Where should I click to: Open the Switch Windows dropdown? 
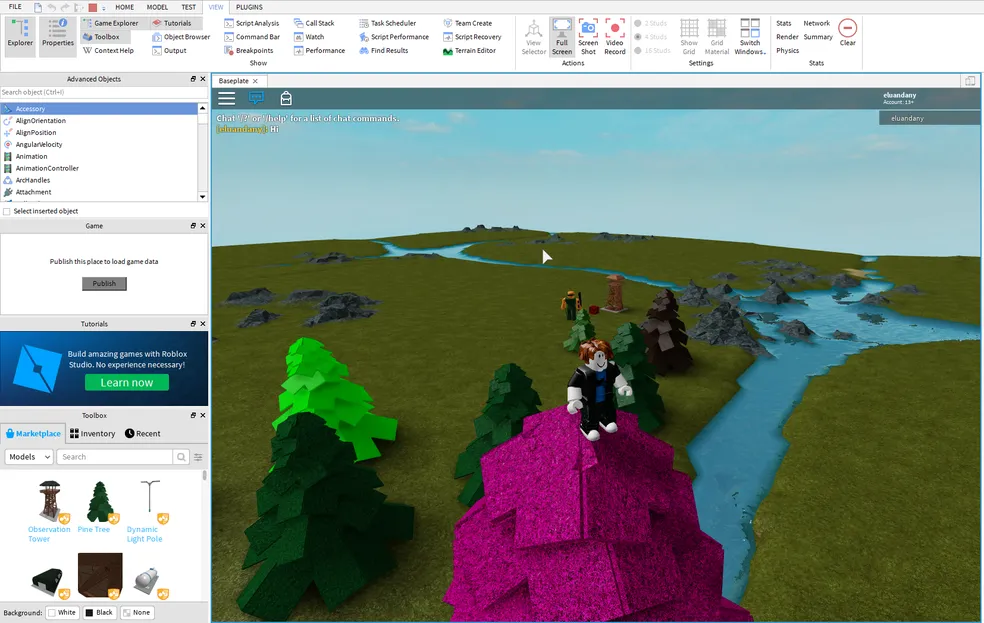point(750,37)
